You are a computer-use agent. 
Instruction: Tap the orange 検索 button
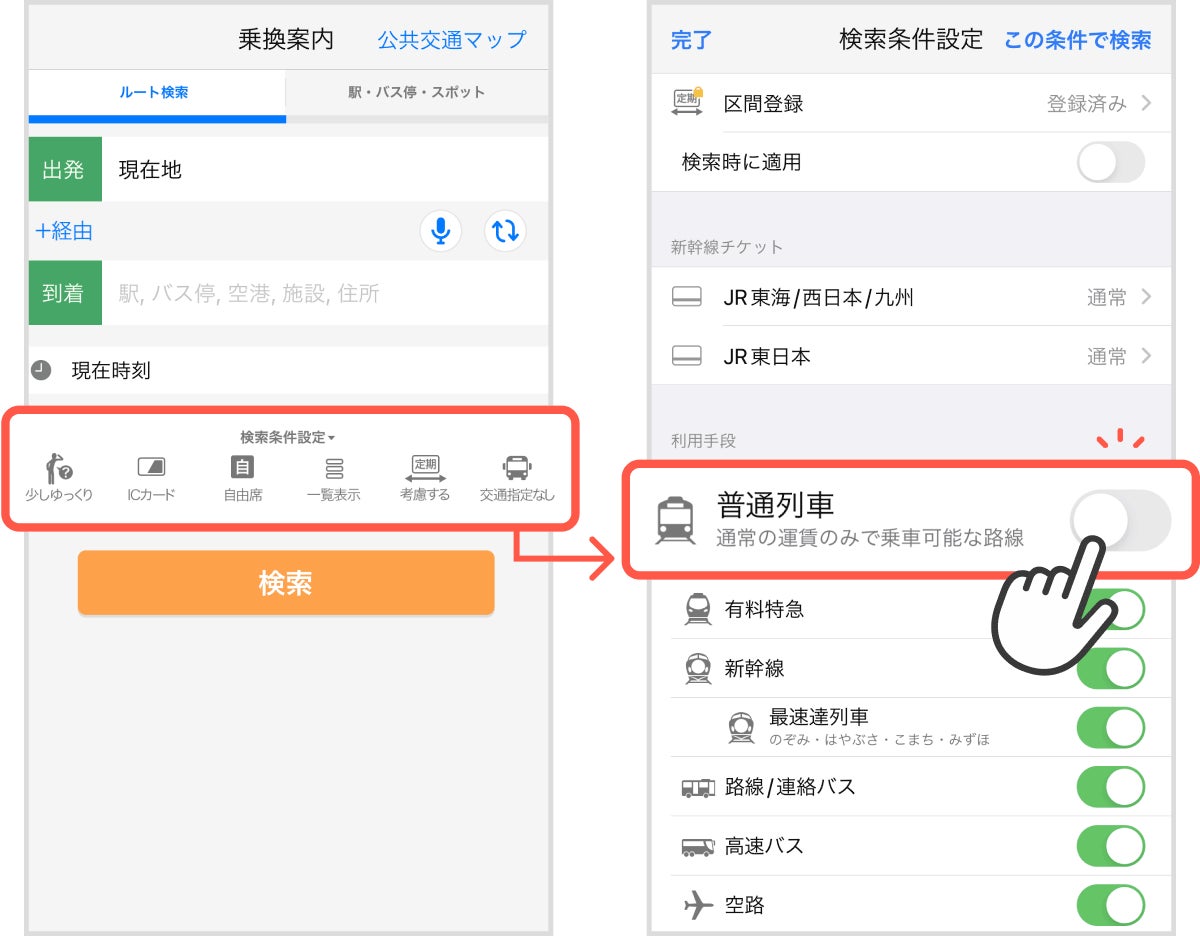click(286, 583)
